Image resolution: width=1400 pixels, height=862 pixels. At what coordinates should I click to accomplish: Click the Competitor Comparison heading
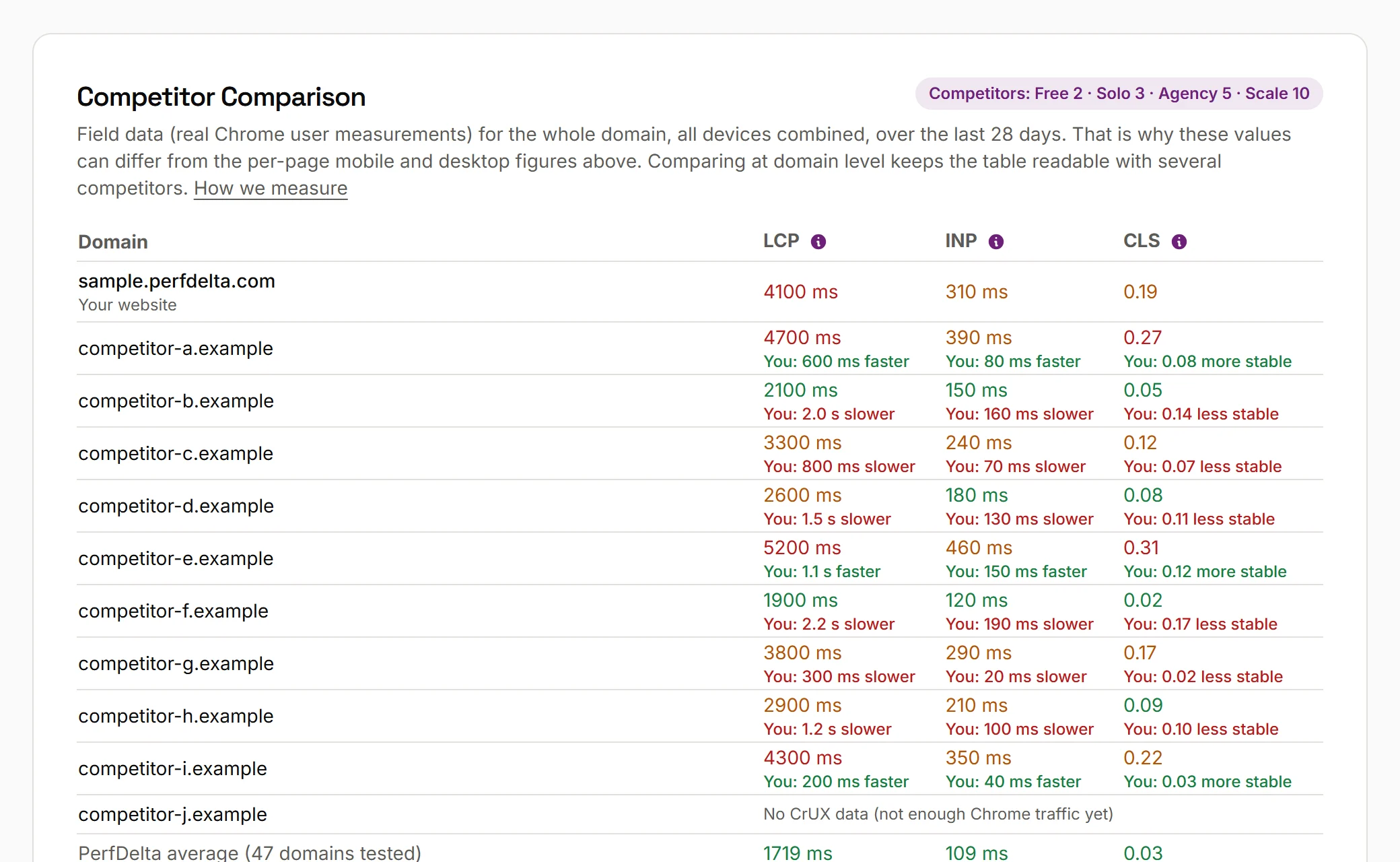point(221,97)
